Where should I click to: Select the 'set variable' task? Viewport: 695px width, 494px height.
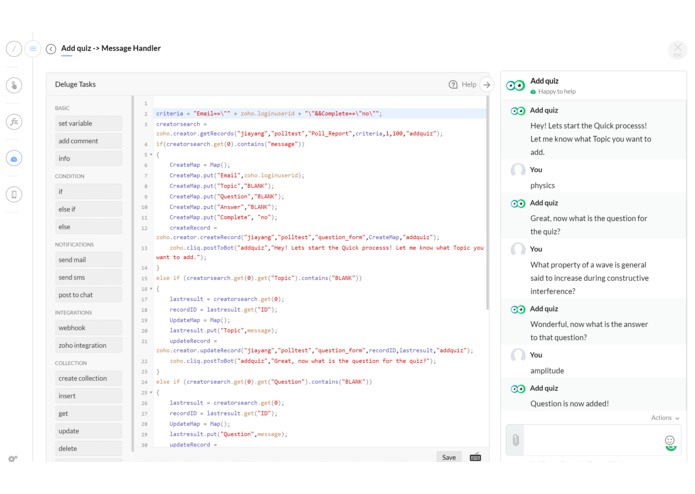tap(88, 123)
